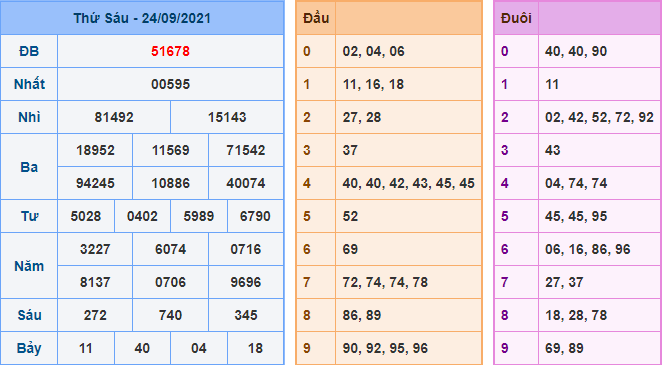Click the Đầu row 6 value 69
662x365 pixels.
click(x=350, y=249)
